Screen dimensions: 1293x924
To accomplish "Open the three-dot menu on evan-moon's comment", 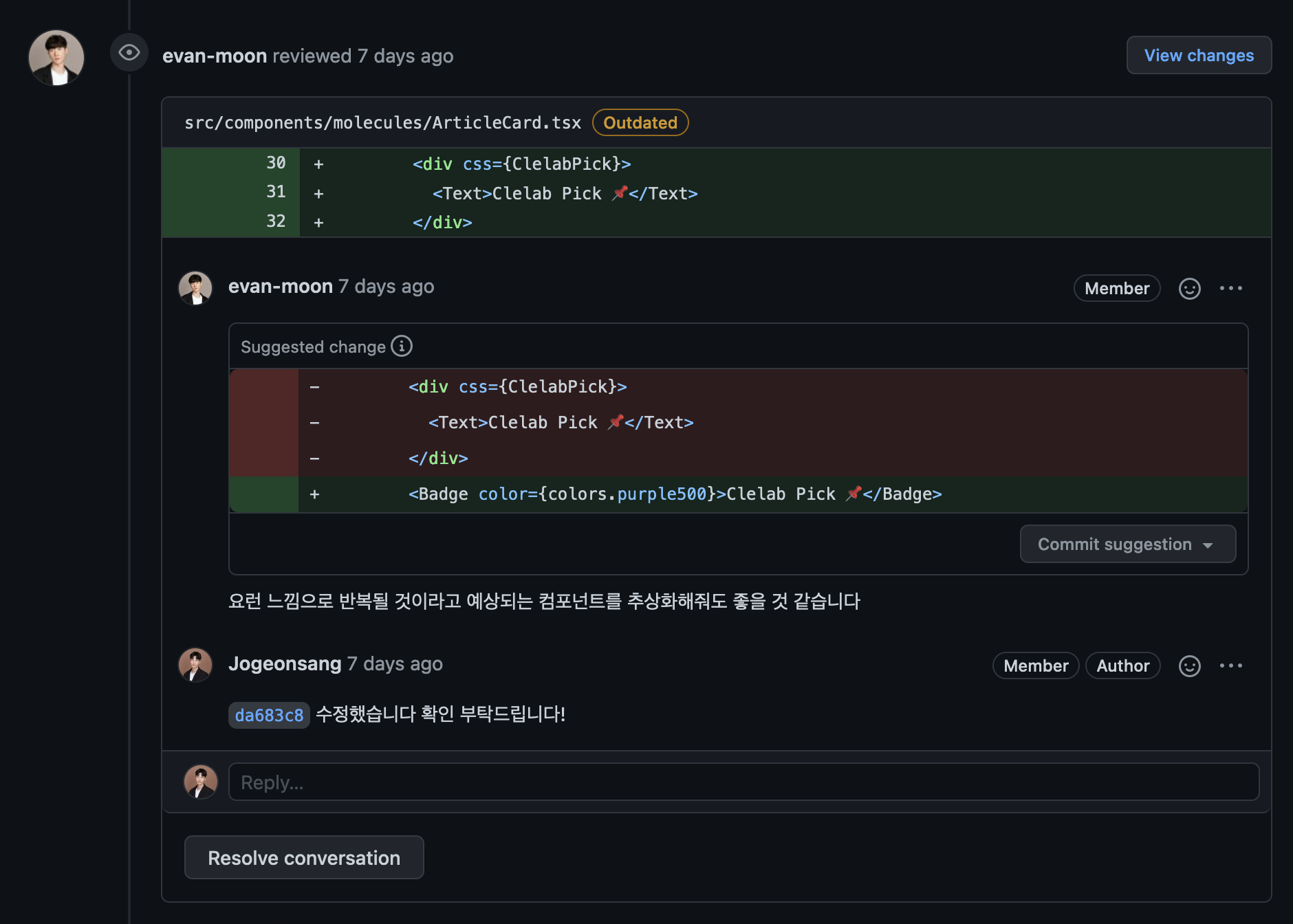I will pyautogui.click(x=1230, y=289).
